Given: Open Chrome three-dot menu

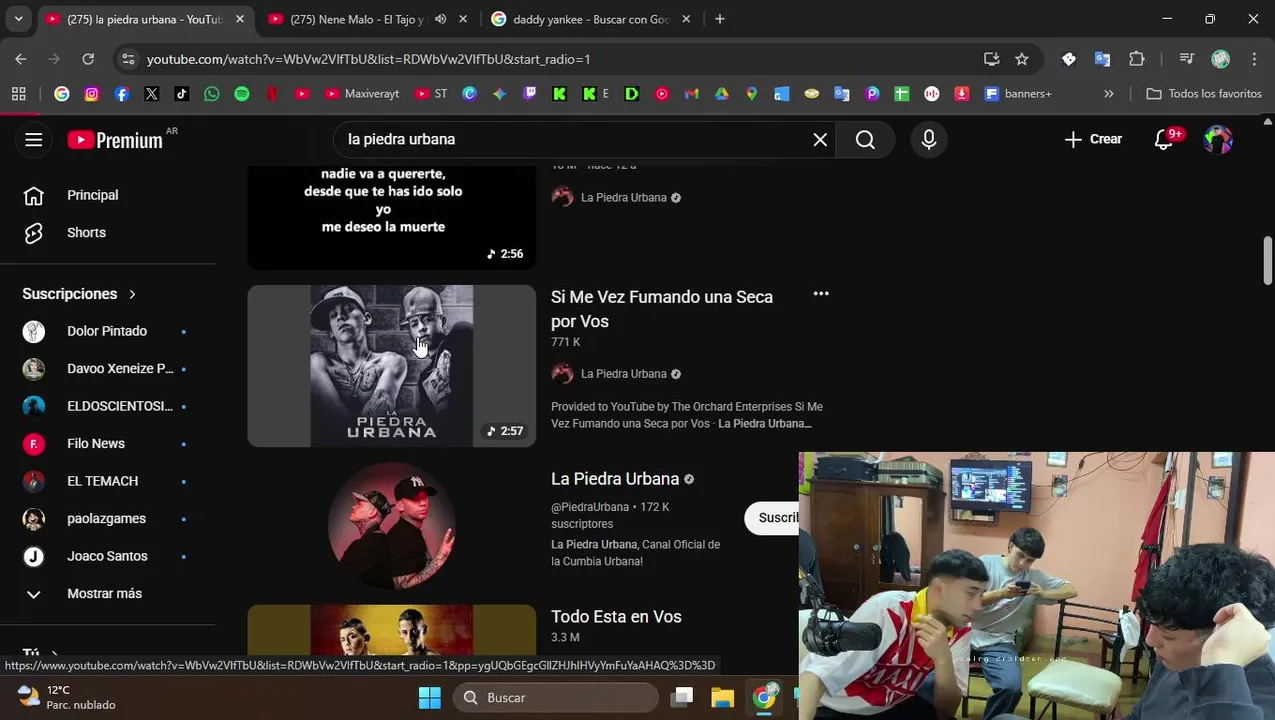Looking at the screenshot, I should pos(1254,59).
